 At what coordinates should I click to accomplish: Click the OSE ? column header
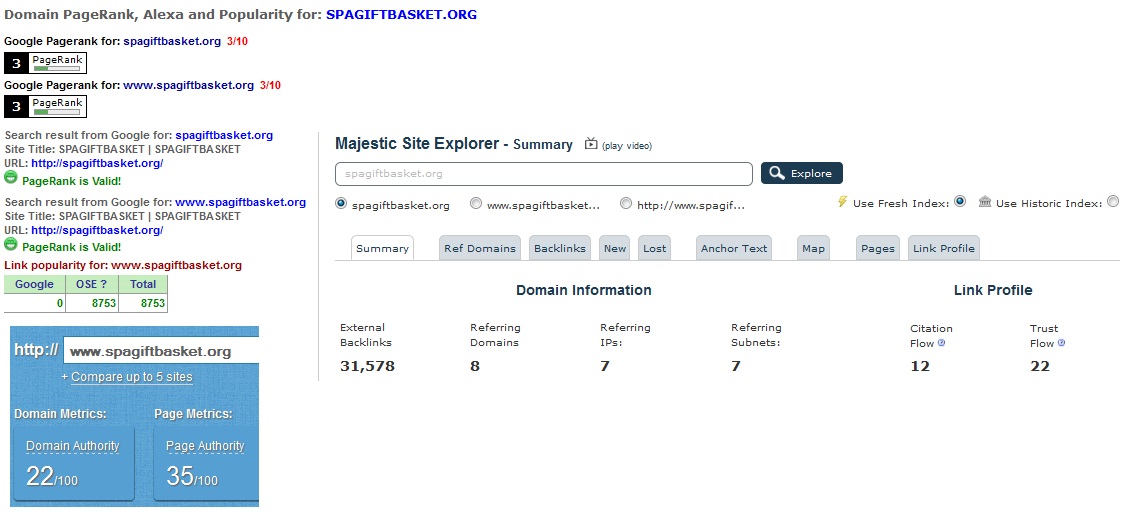point(92,284)
